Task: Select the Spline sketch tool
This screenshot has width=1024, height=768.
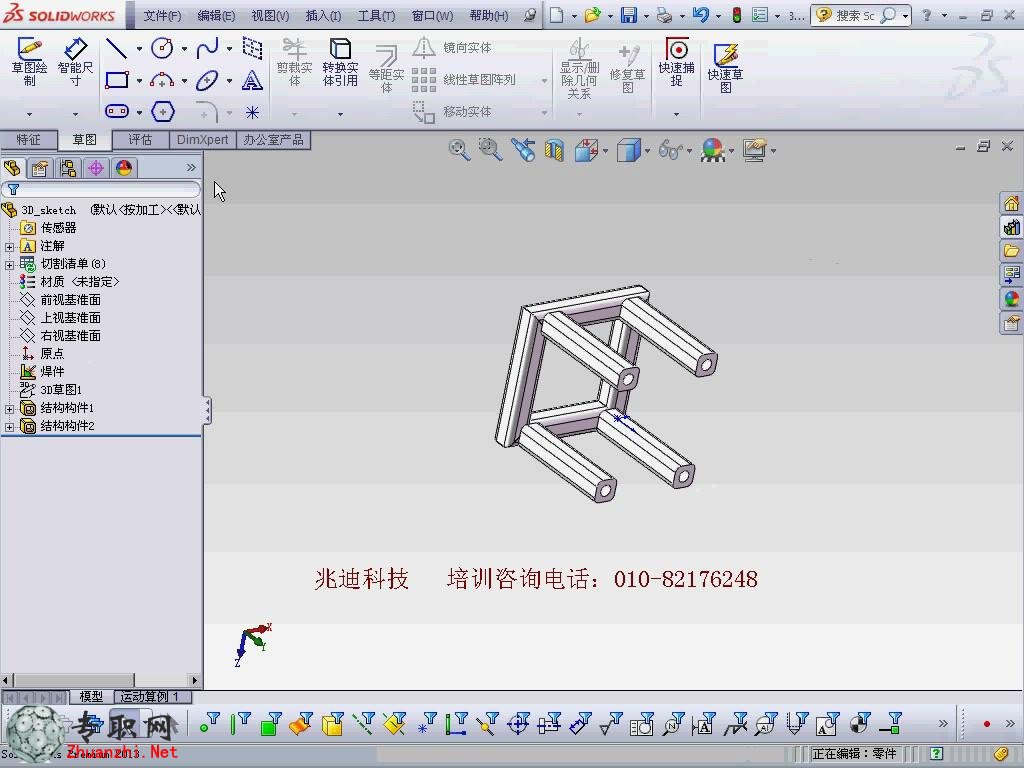Action: 208,48
